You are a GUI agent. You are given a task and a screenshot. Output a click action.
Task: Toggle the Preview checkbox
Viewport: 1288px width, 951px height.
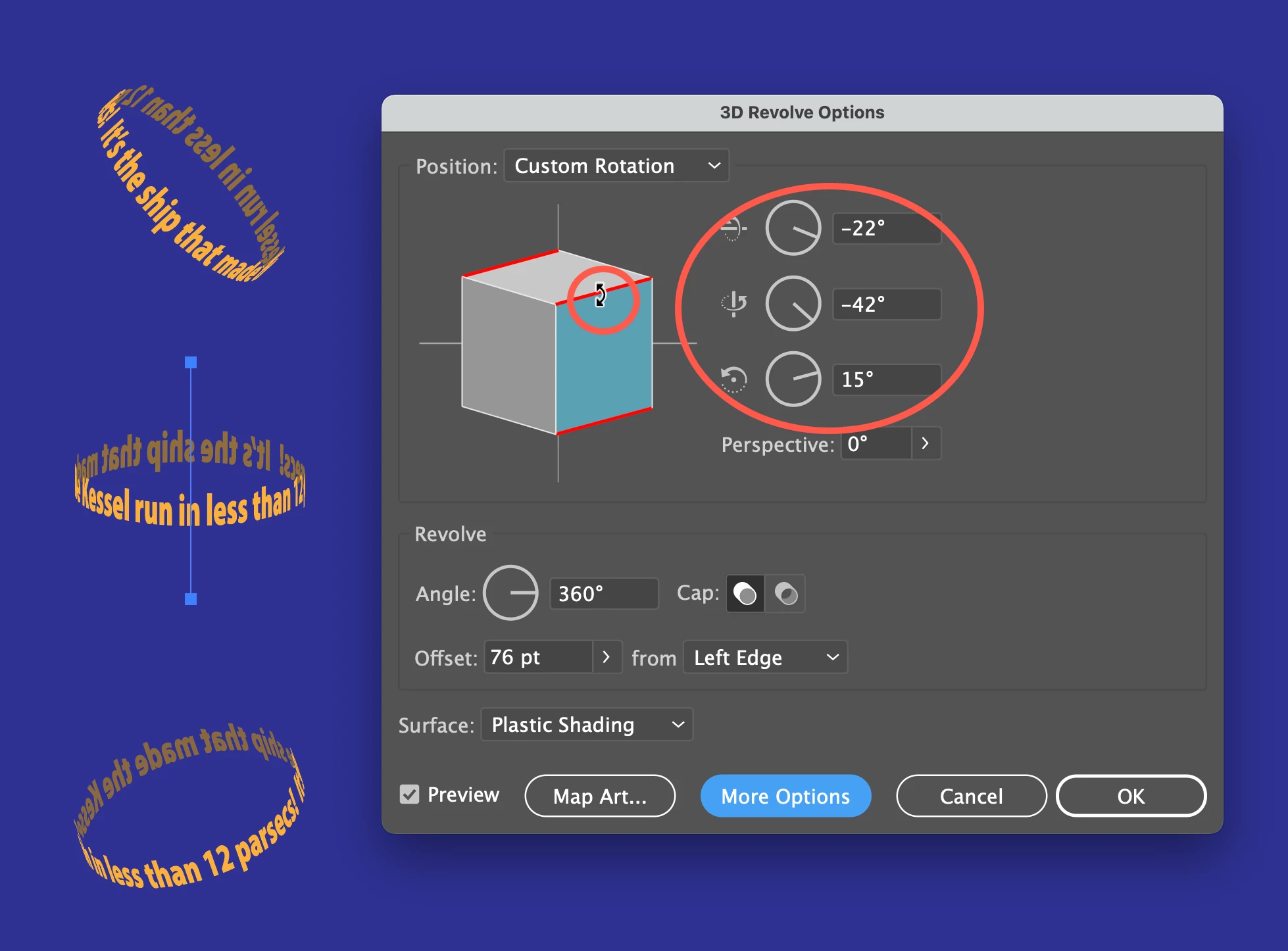click(x=409, y=795)
